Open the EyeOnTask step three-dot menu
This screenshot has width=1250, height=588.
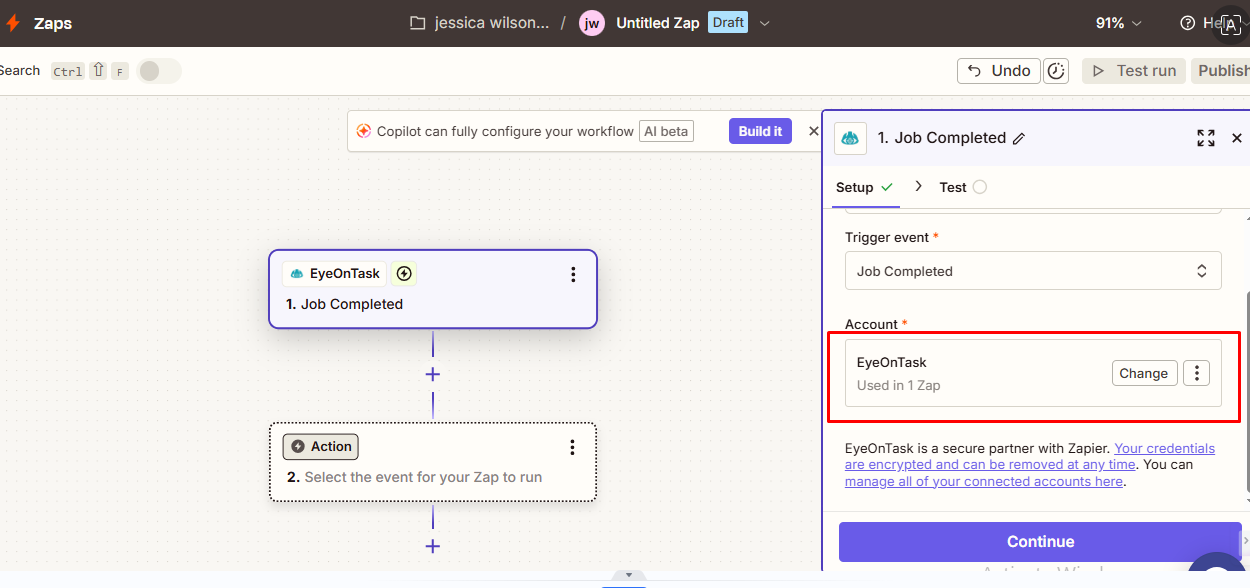click(573, 274)
